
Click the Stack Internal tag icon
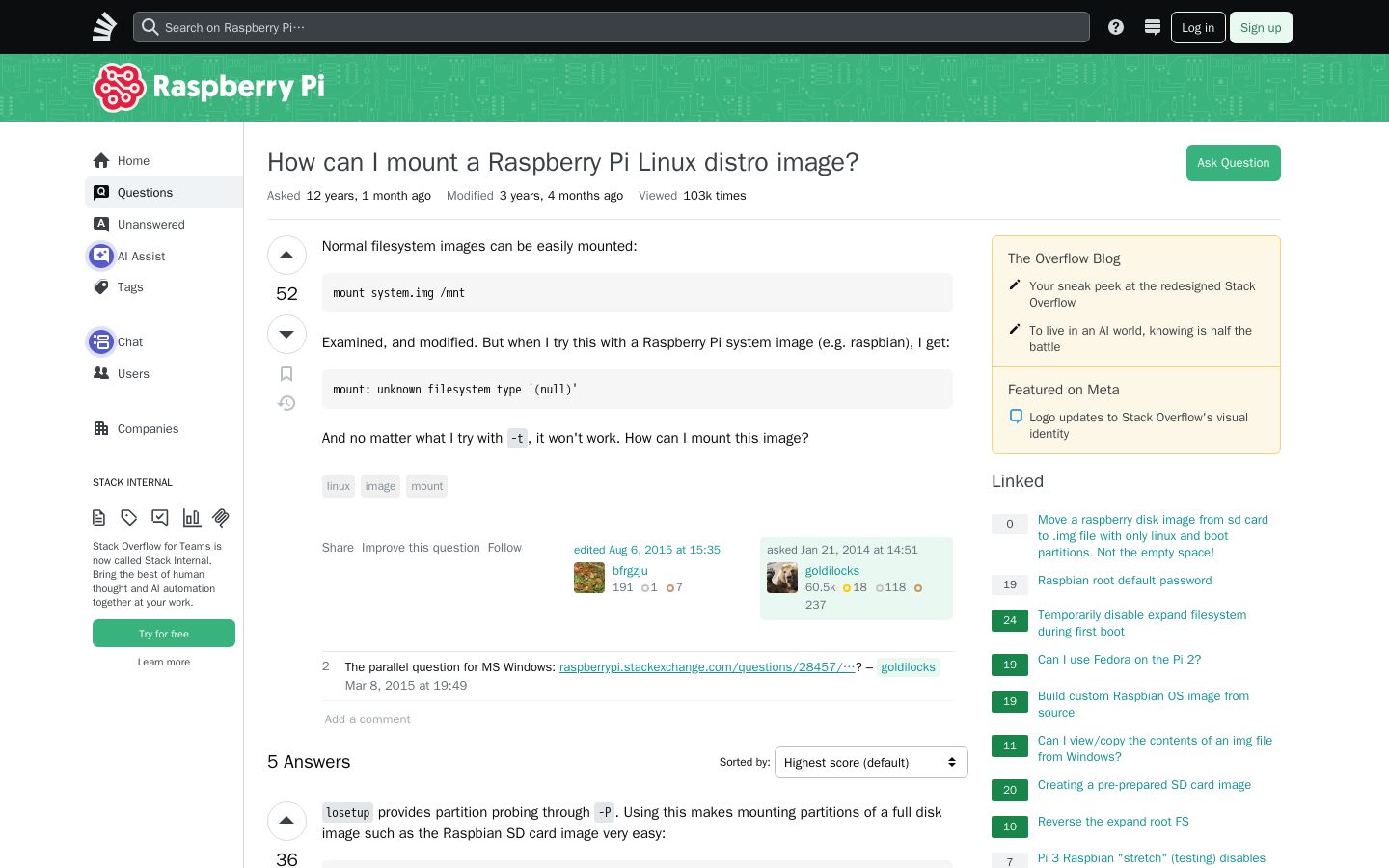click(x=129, y=518)
